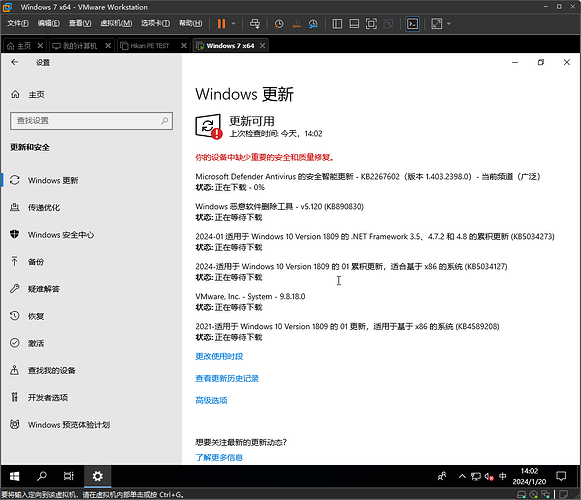This screenshot has width=581, height=500.
Task: Go back with the Settings back arrow
Action: 14,62
